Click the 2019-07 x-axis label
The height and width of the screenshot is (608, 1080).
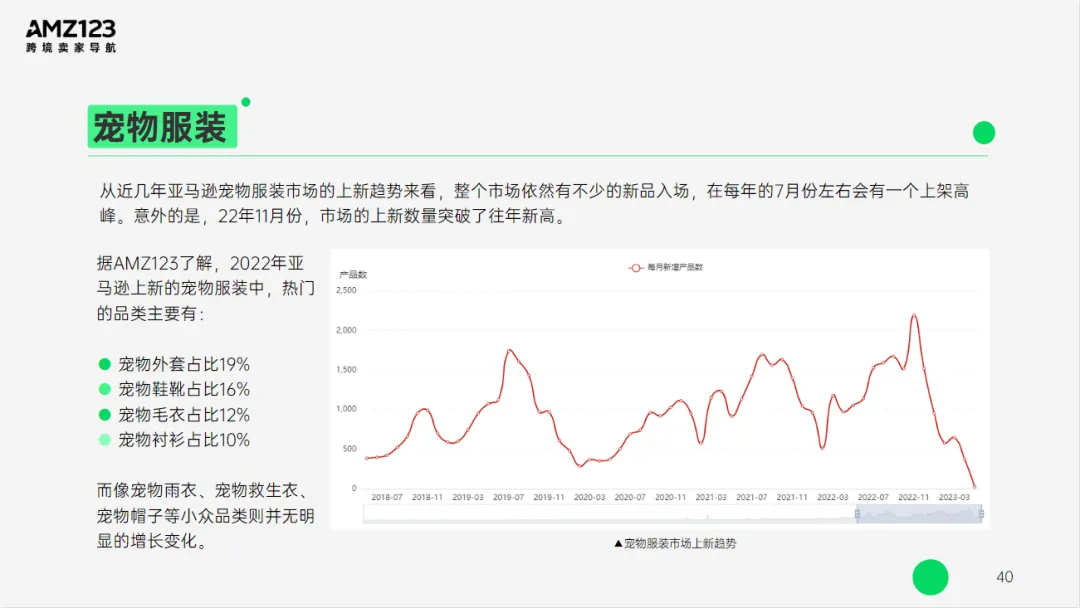pos(508,497)
